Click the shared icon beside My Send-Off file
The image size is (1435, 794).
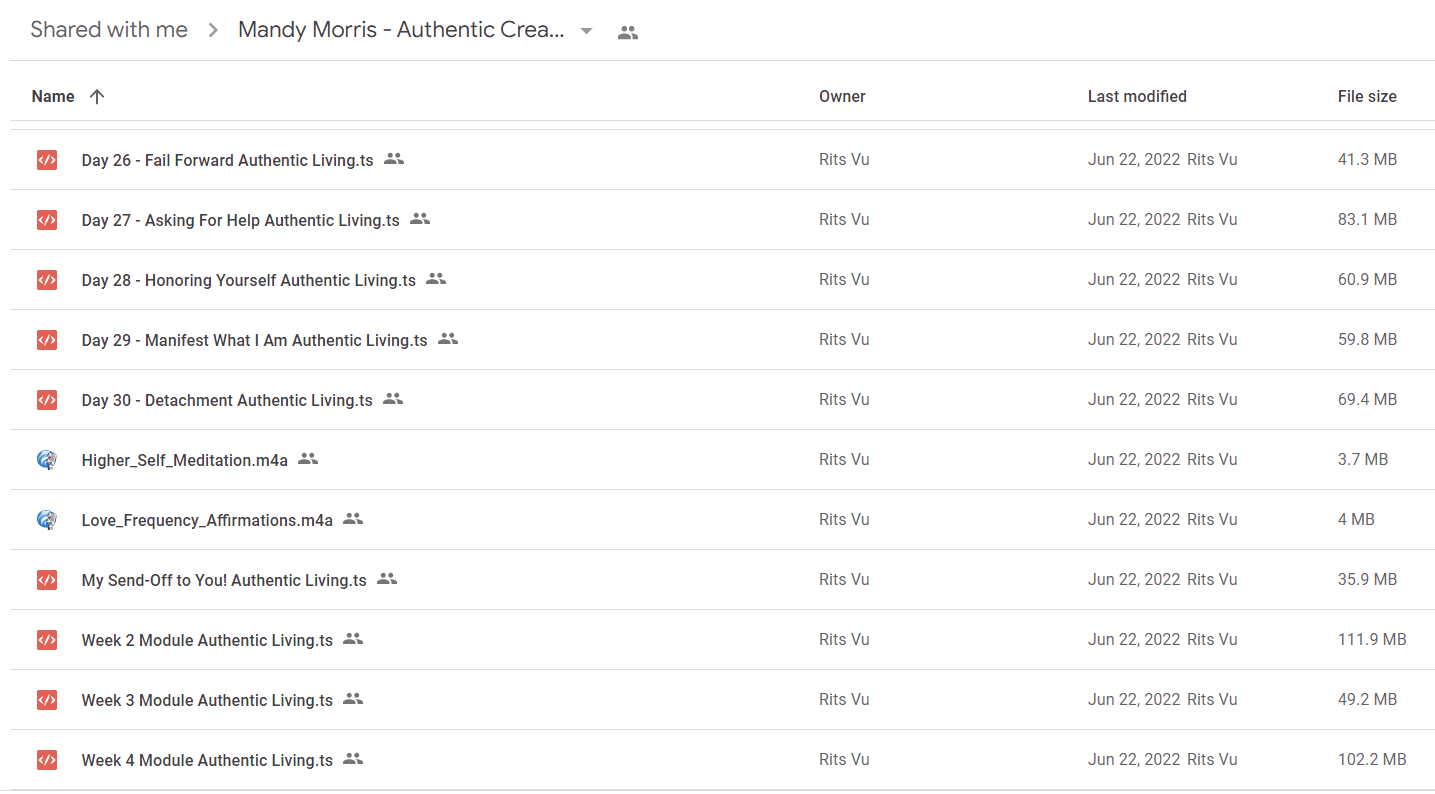pos(387,579)
